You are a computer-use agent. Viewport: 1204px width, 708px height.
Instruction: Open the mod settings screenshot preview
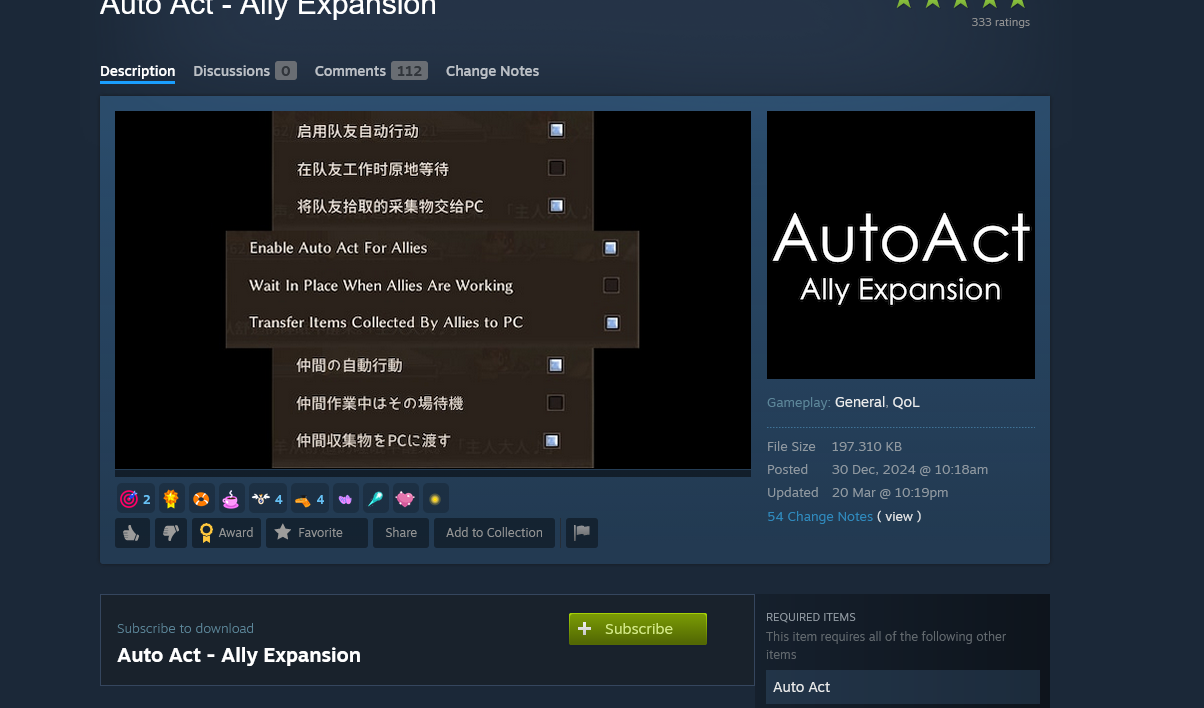tap(433, 290)
